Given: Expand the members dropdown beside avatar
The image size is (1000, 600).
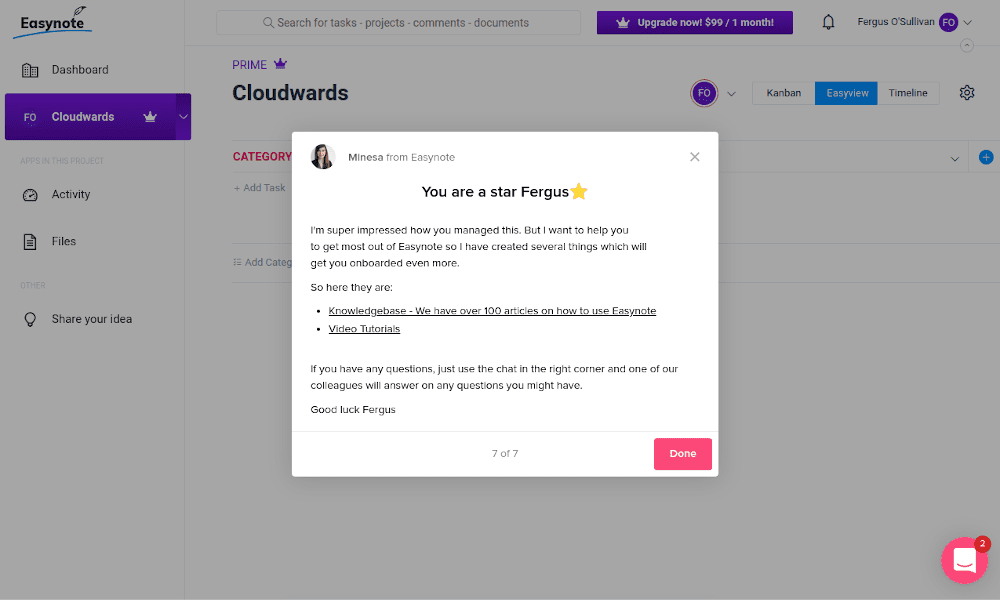Looking at the screenshot, I should (731, 94).
